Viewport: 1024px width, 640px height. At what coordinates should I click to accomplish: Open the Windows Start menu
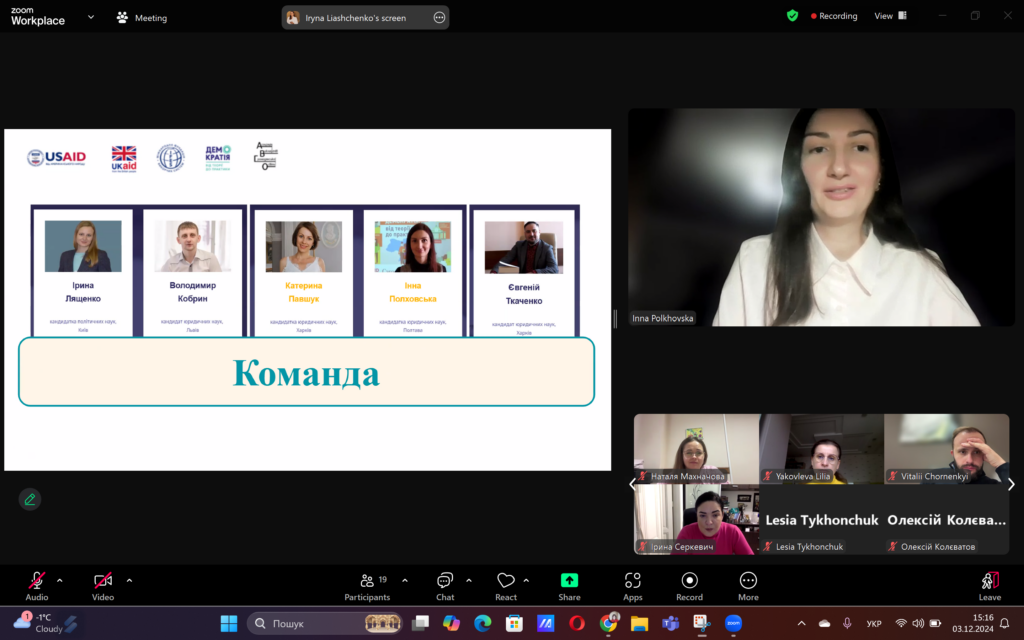(x=229, y=624)
